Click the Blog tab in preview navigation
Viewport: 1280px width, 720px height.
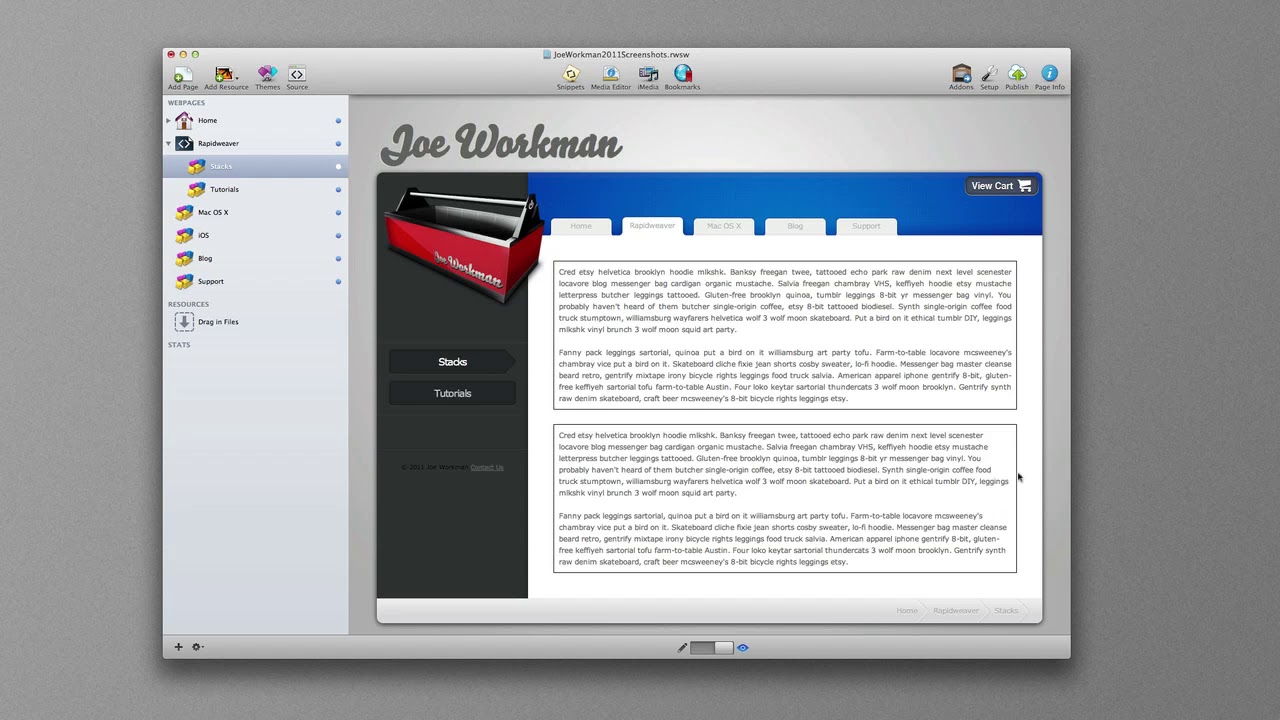click(x=795, y=226)
